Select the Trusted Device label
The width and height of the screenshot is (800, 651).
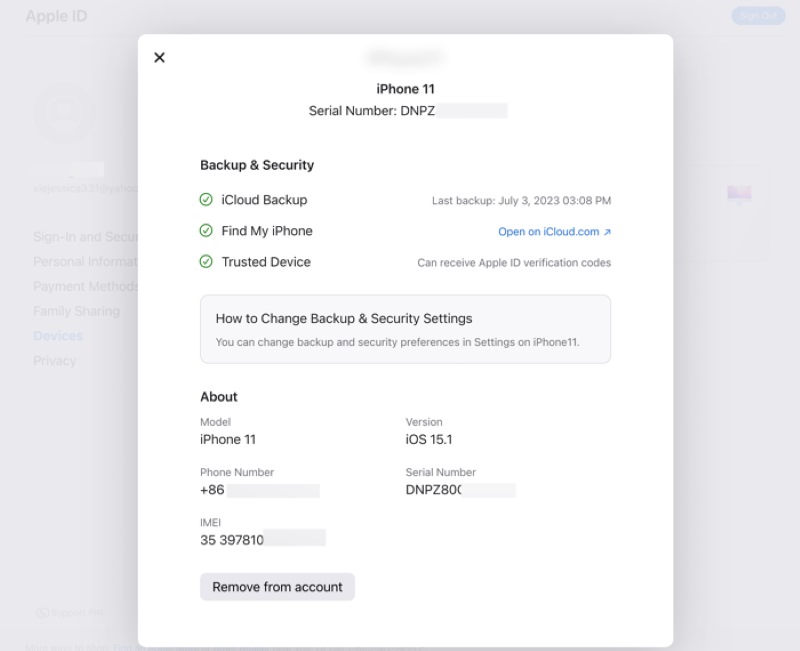tap(266, 262)
